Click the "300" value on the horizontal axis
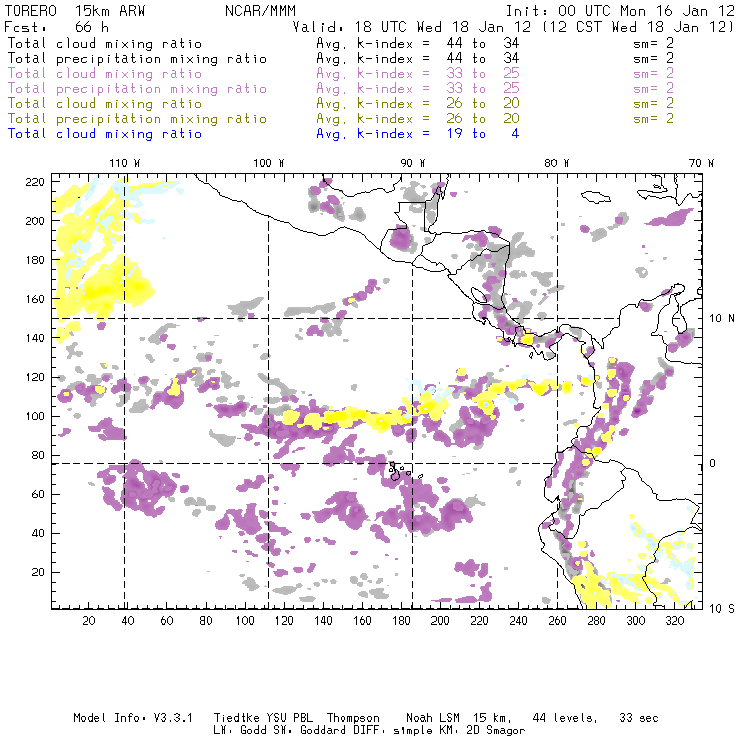 tap(636, 621)
